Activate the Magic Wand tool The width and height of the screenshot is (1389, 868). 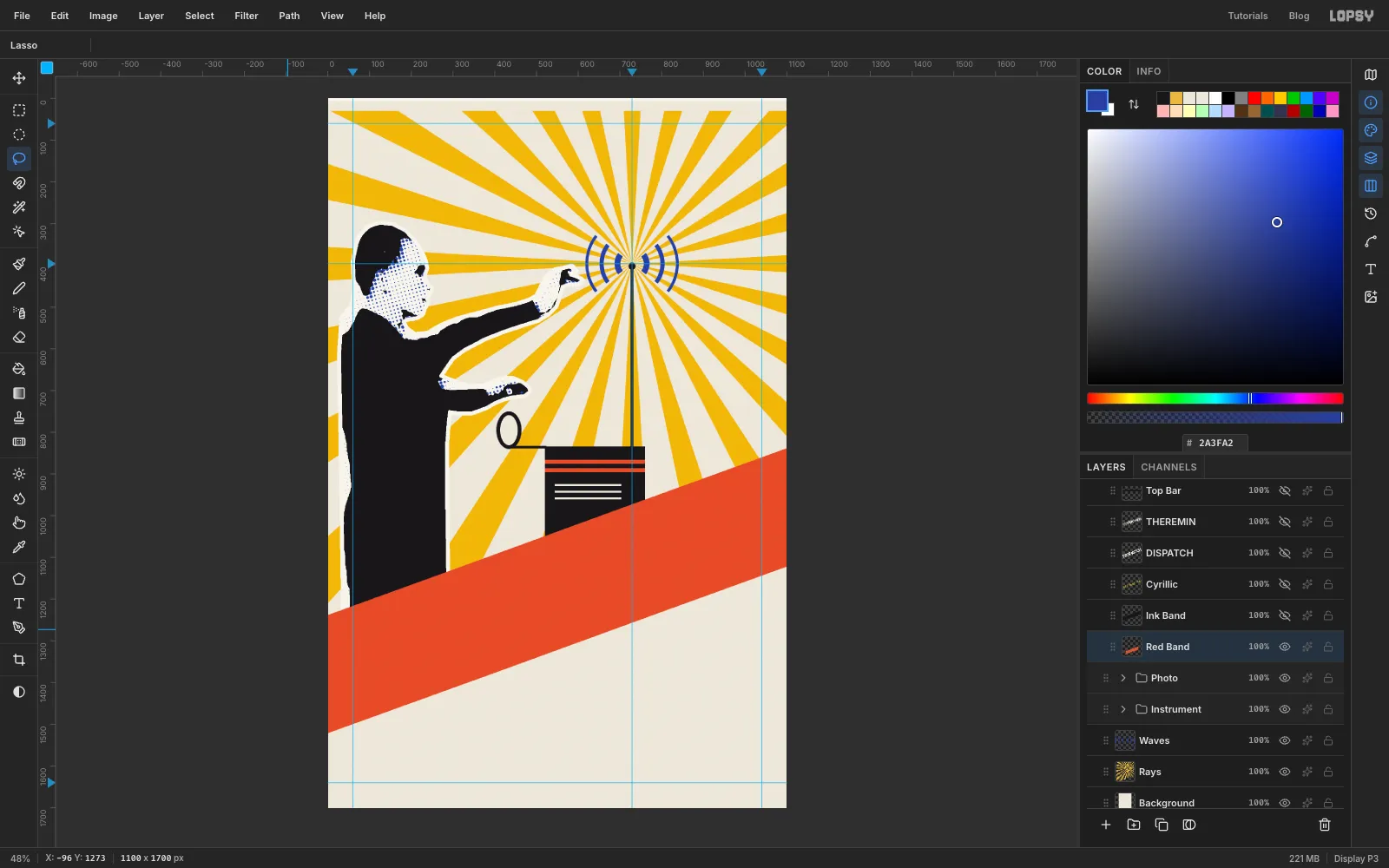pos(19,207)
